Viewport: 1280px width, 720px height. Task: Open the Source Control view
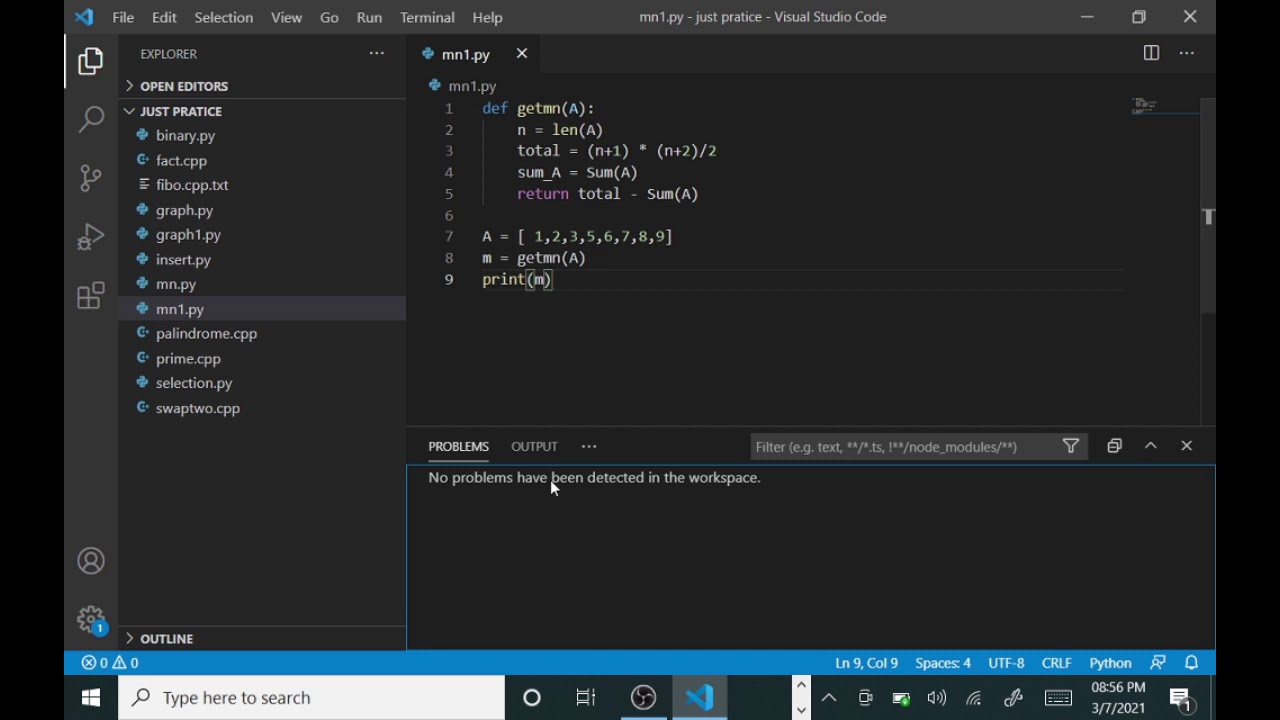click(x=91, y=178)
